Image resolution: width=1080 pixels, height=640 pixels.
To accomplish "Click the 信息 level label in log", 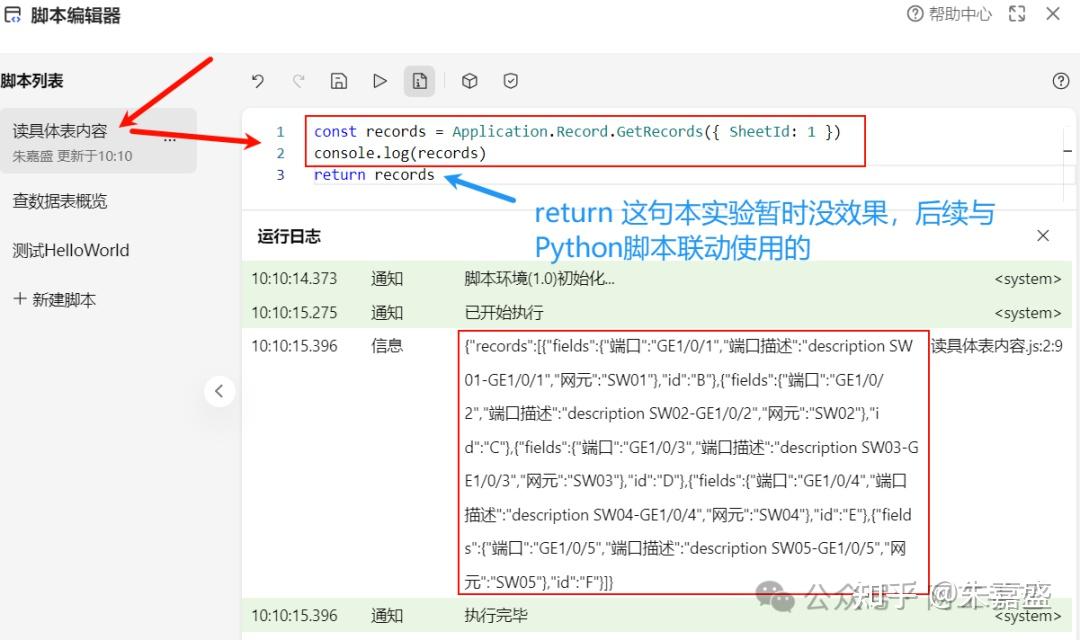I will click(x=386, y=346).
